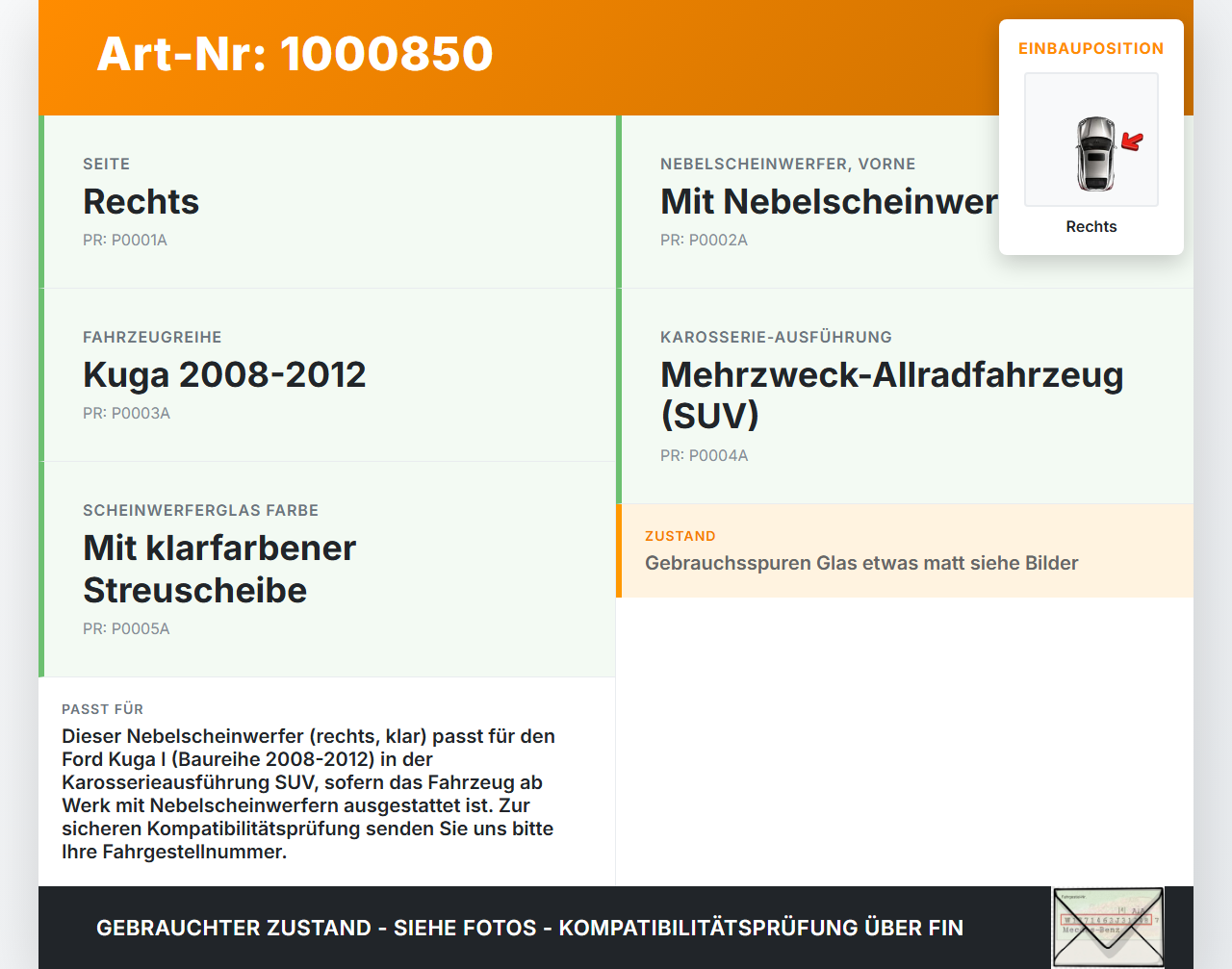Viewport: 1232px width, 969px height.
Task: Expand the FAHRZEUGREIHE Kuga 2008-2012 card
Action: [327, 374]
